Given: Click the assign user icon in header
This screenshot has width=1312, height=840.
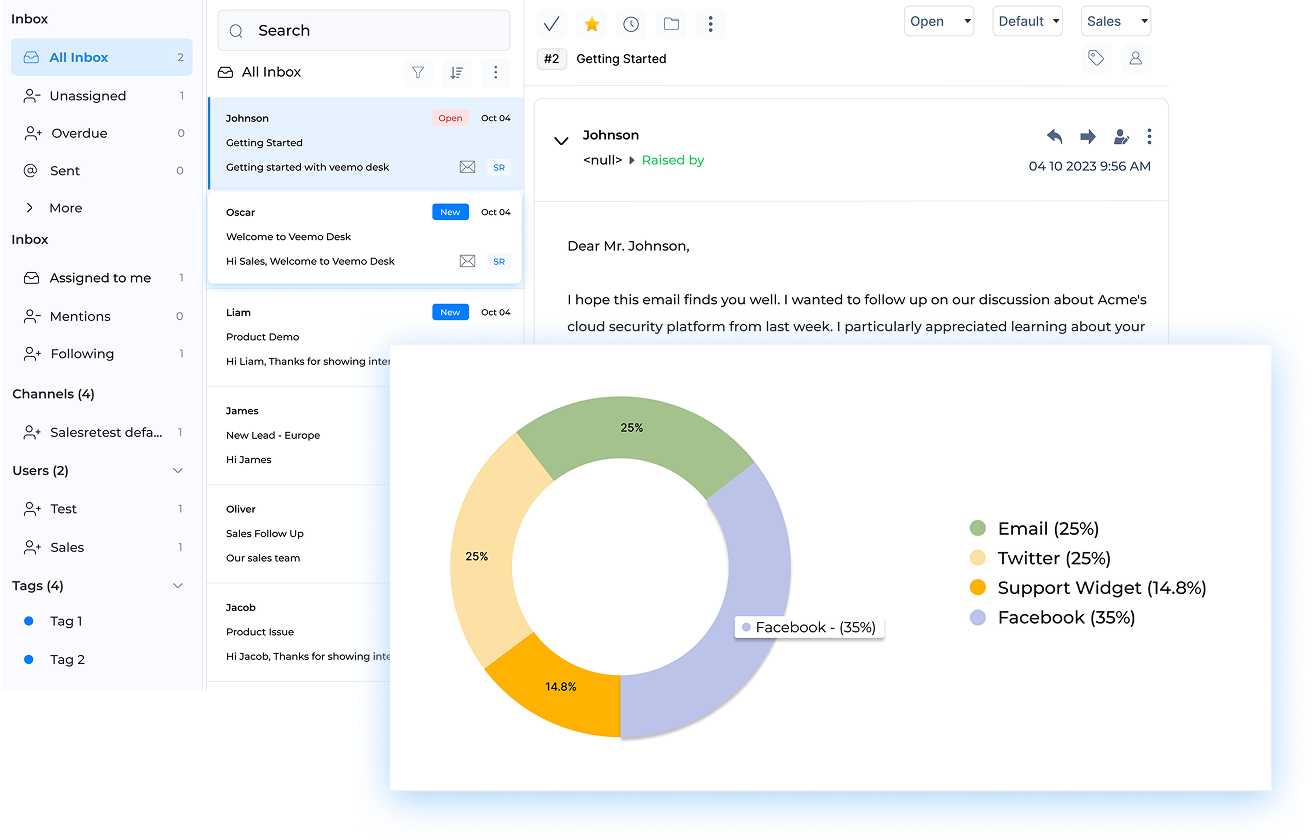Looking at the screenshot, I should click(x=1136, y=58).
